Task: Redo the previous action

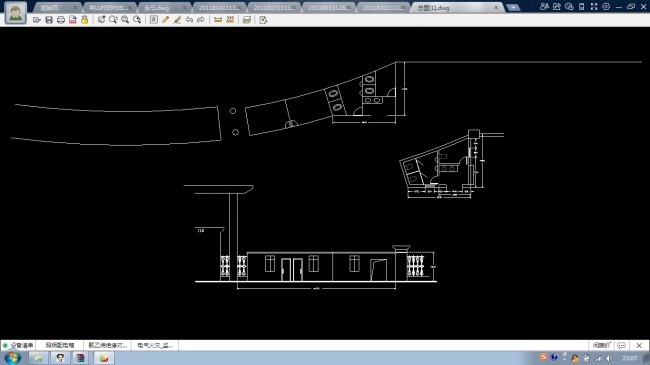Action: [x=201, y=20]
